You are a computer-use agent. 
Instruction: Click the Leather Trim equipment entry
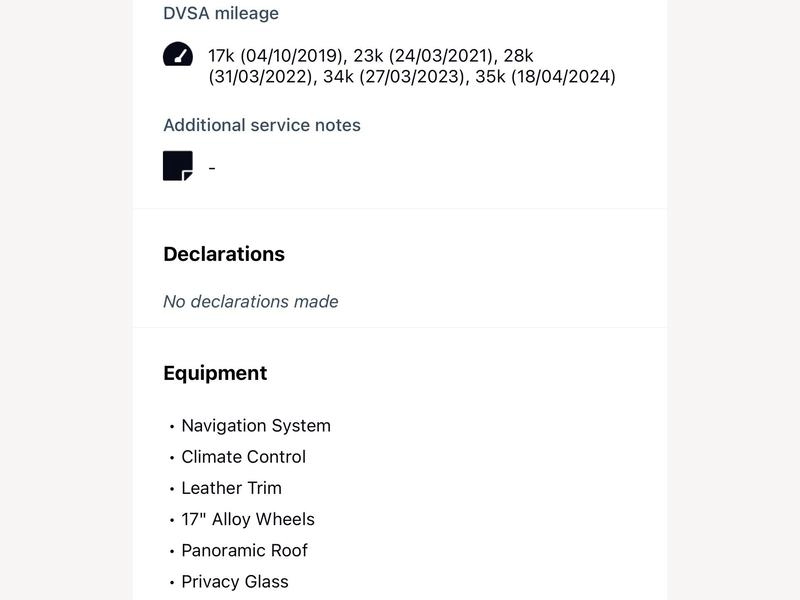click(231, 488)
